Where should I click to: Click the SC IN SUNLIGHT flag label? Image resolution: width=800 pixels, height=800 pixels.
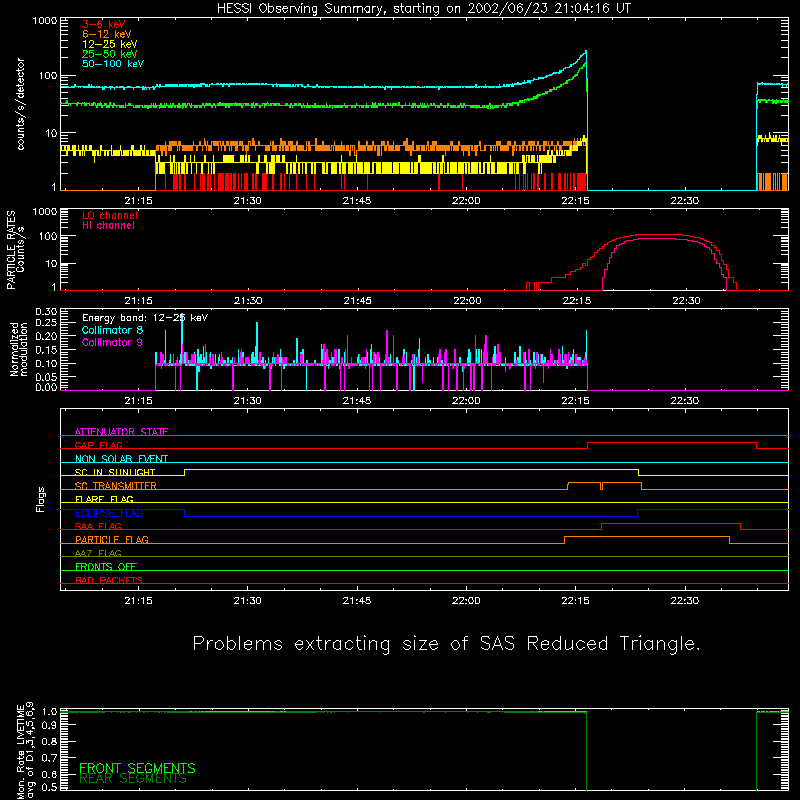(115, 472)
